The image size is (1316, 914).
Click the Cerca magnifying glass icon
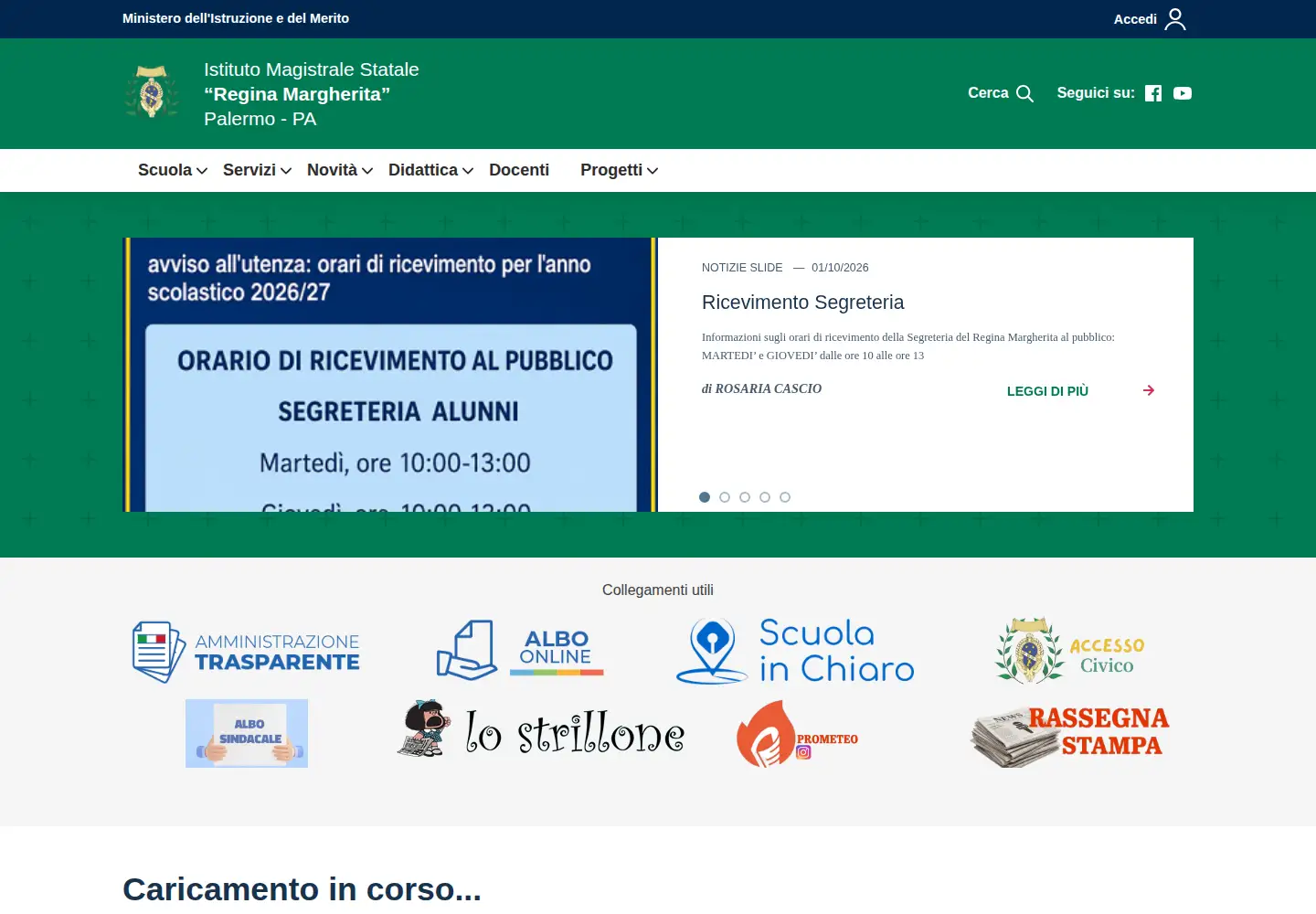(x=1024, y=93)
